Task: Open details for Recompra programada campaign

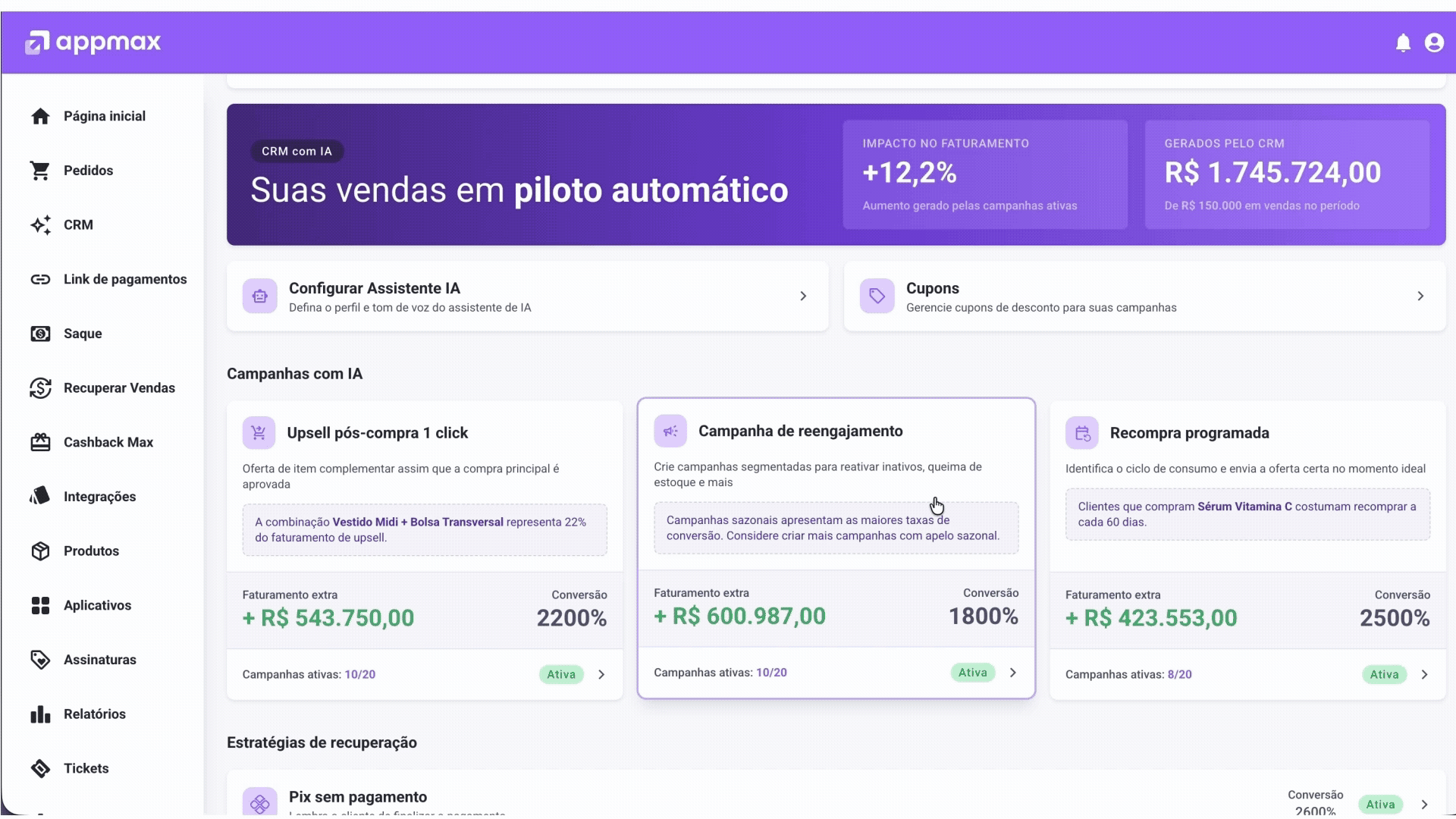Action: tap(1425, 674)
